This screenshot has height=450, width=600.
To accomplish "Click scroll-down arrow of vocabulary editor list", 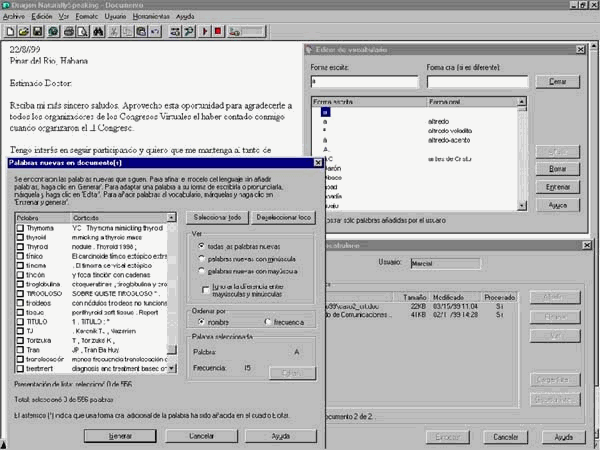I will (x=522, y=206).
